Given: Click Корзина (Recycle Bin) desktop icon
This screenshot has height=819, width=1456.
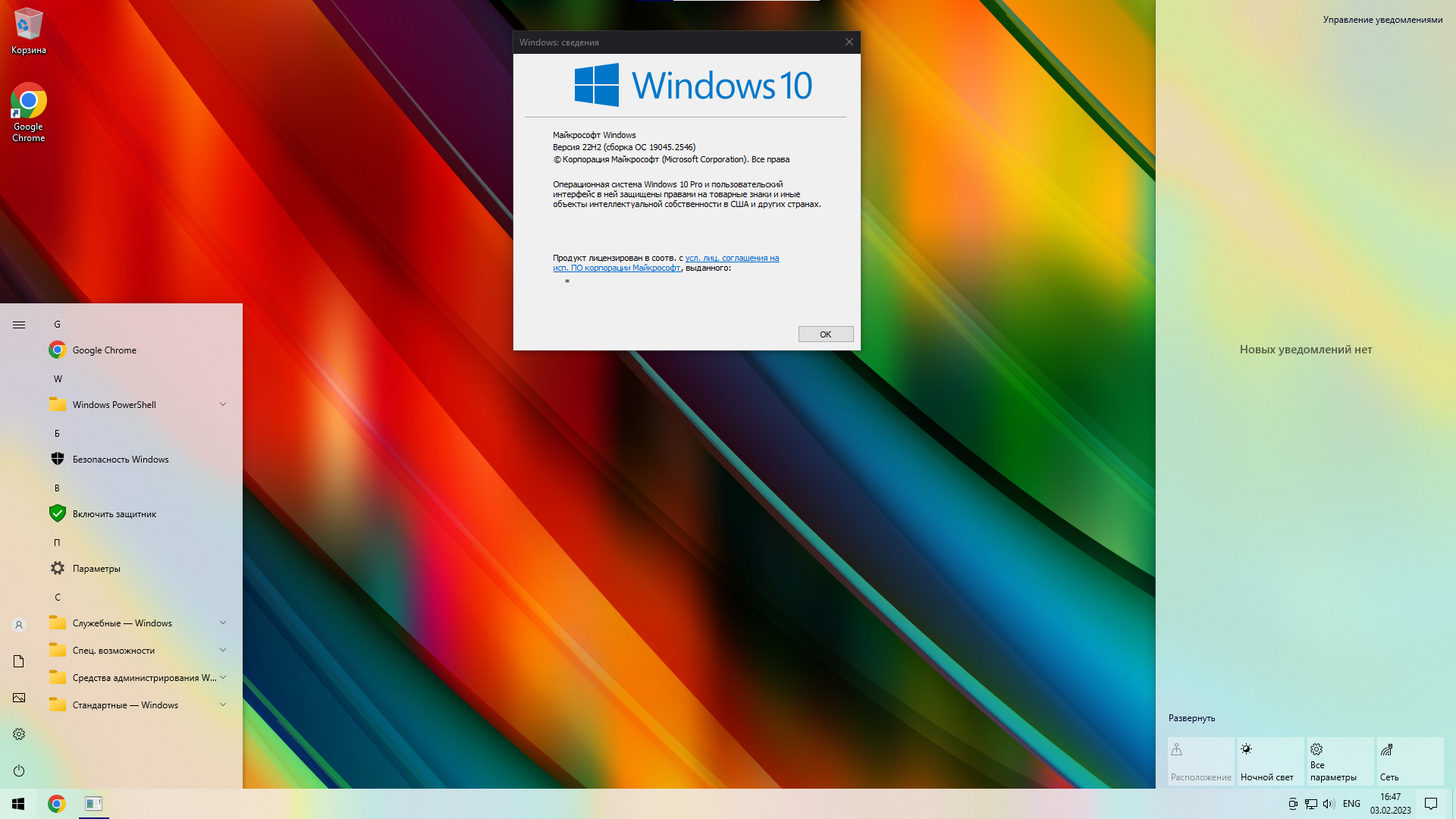Looking at the screenshot, I should tap(28, 29).
